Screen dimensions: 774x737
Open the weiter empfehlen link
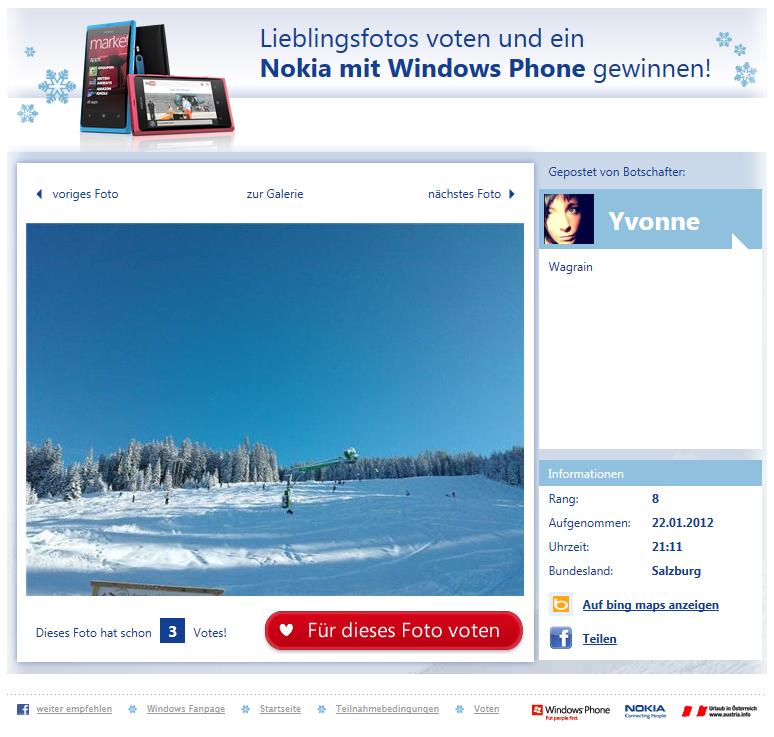(74, 709)
